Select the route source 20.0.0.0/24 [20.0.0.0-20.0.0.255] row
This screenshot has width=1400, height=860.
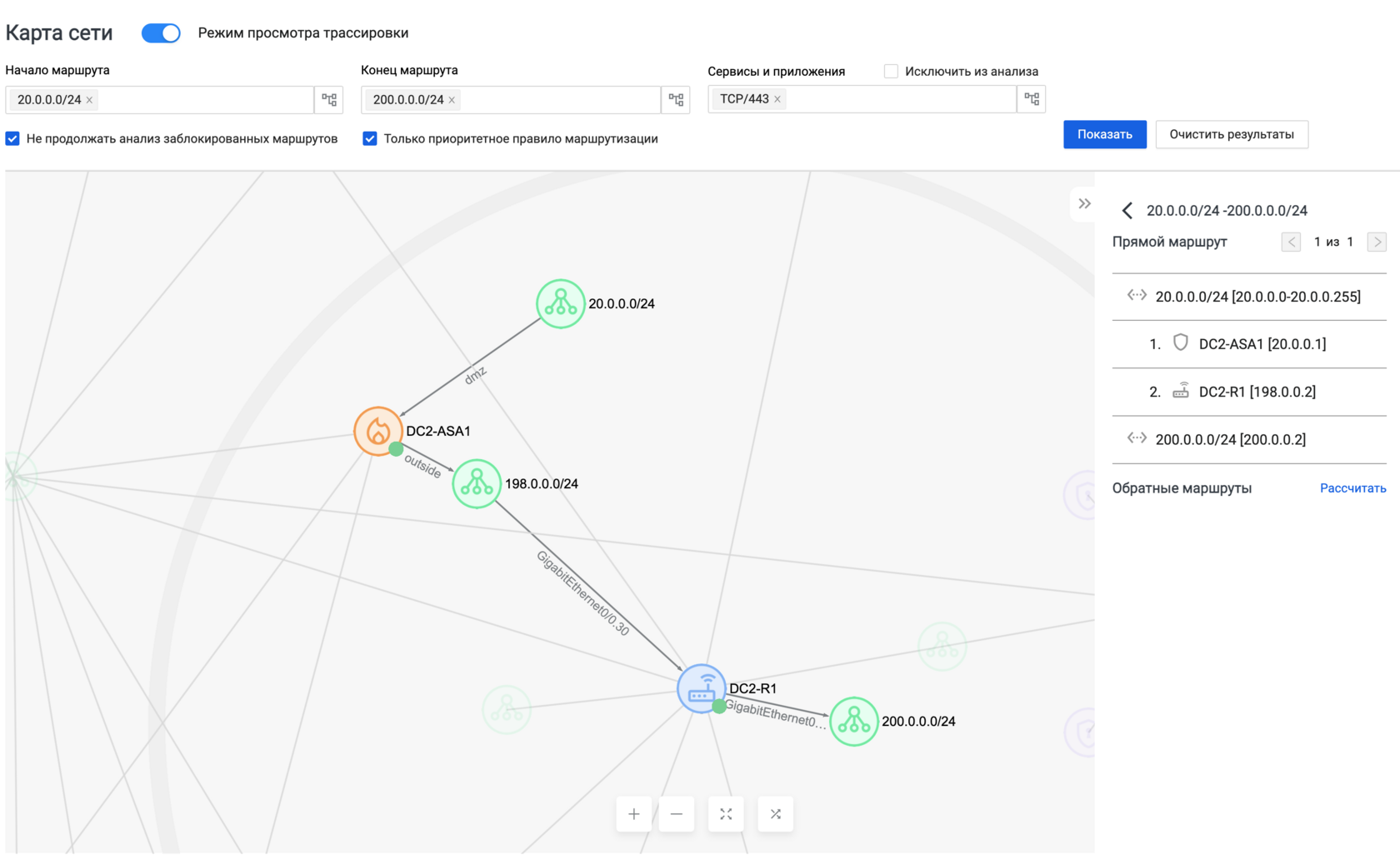1249,297
